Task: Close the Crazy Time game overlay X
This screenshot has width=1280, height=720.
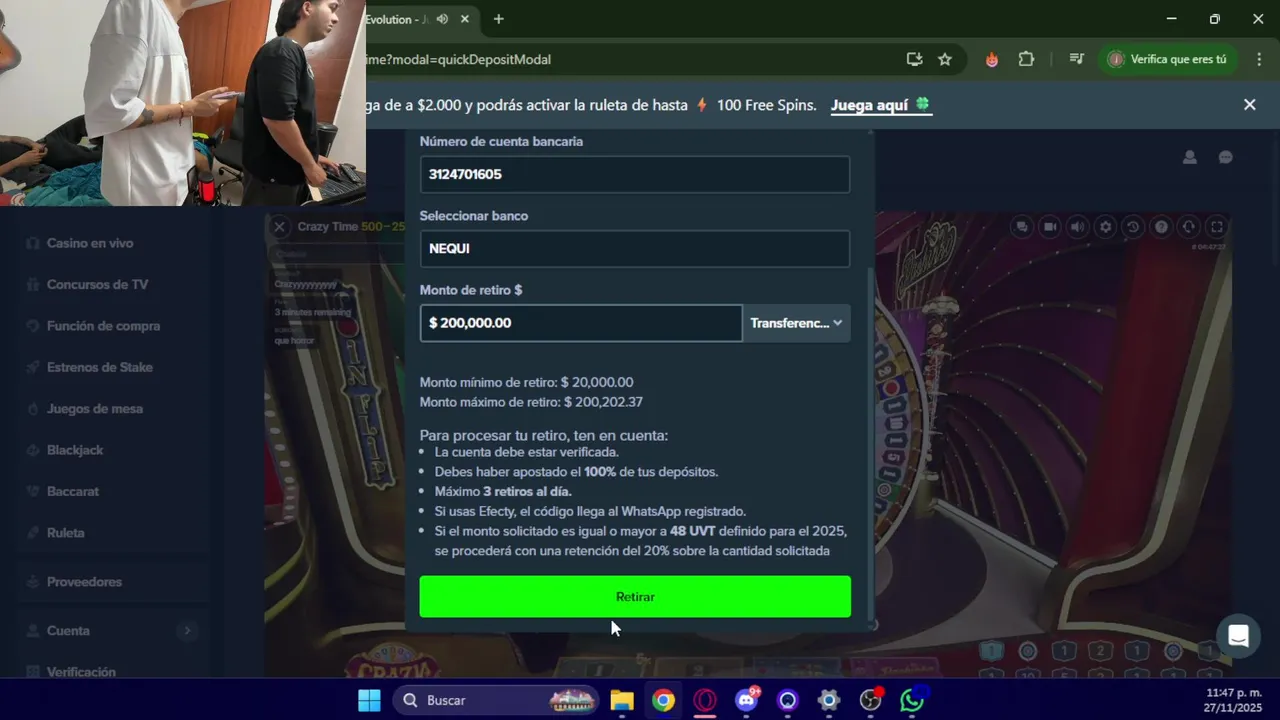Action: pyautogui.click(x=280, y=226)
